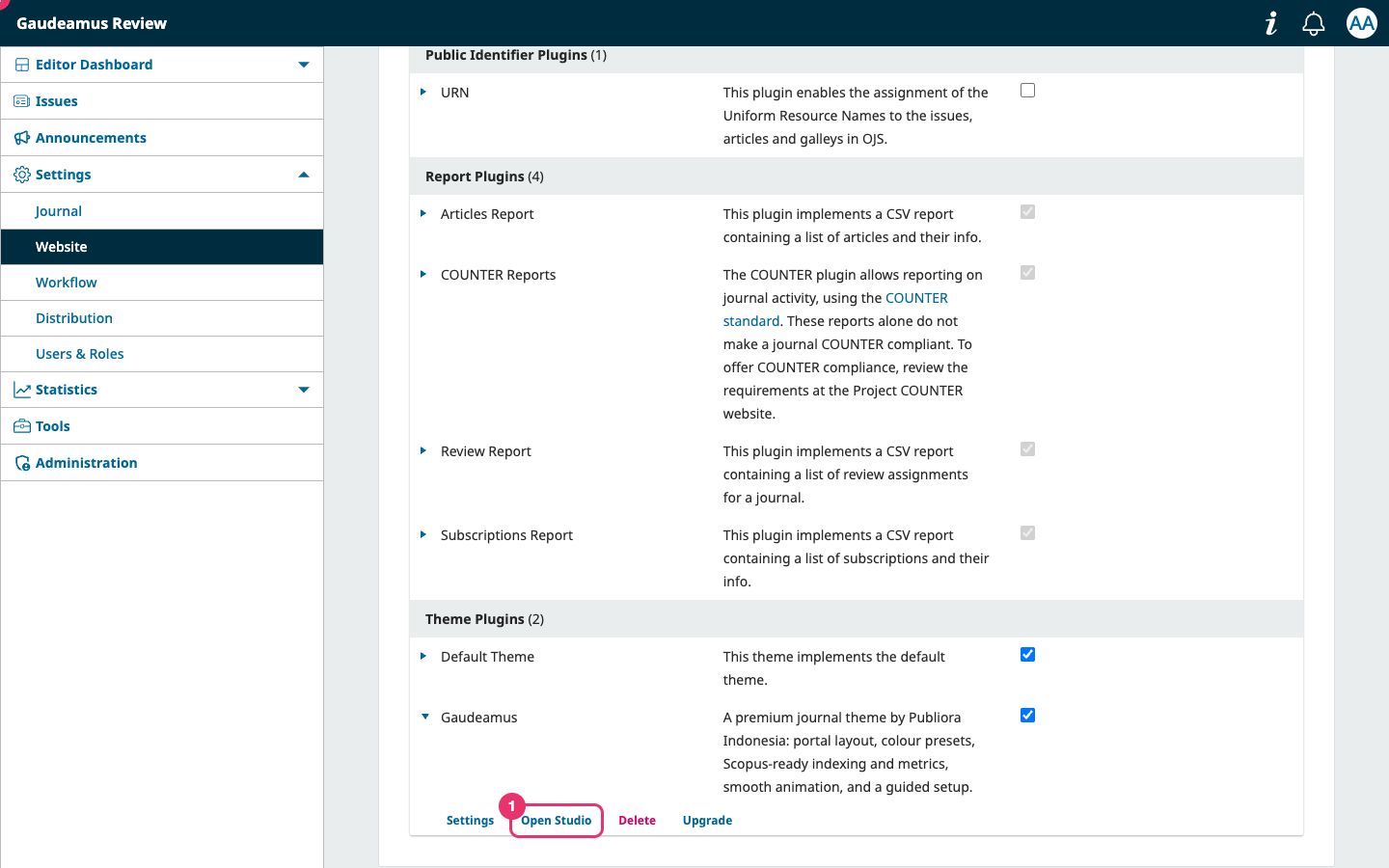Expand the Default Theme row
Viewport: 1389px width, 868px height.
(423, 656)
